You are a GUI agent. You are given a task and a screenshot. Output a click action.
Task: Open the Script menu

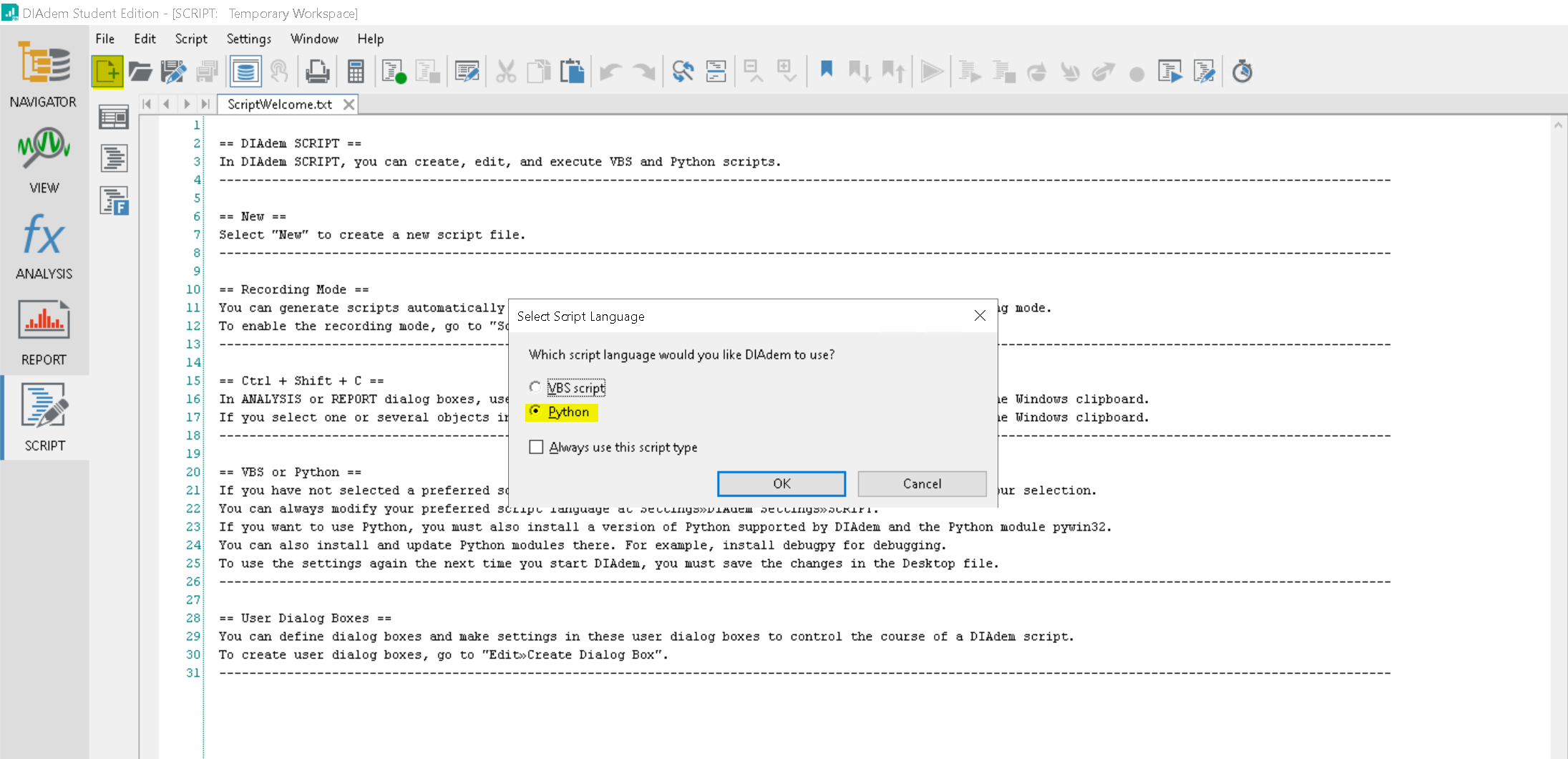[191, 39]
